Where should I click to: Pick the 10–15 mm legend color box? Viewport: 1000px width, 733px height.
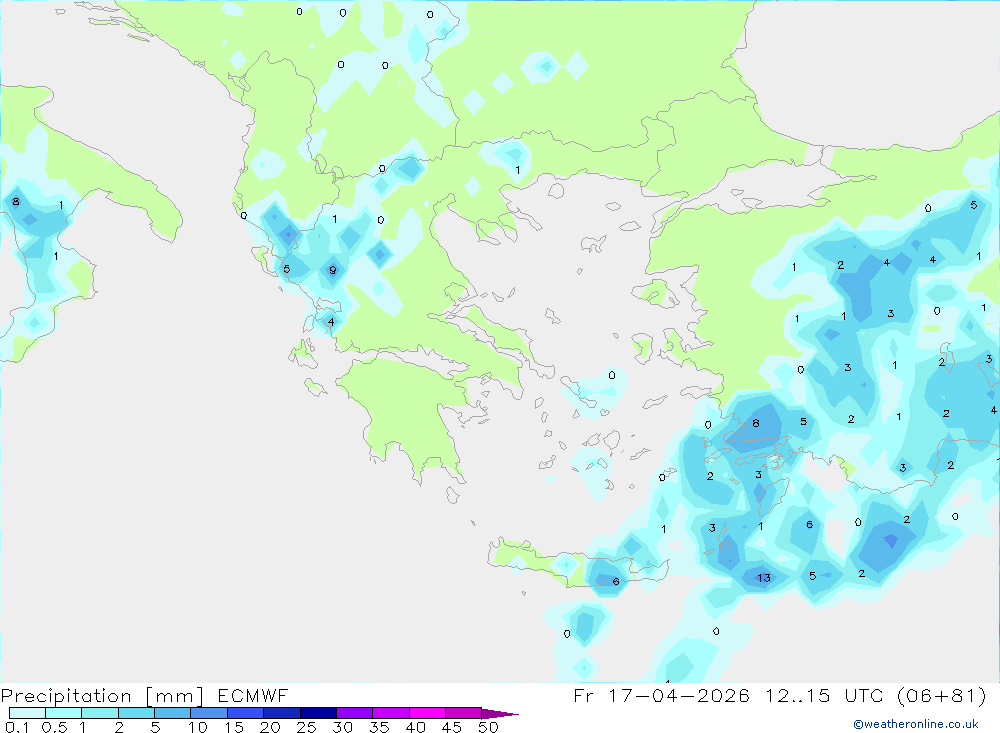click(x=209, y=713)
